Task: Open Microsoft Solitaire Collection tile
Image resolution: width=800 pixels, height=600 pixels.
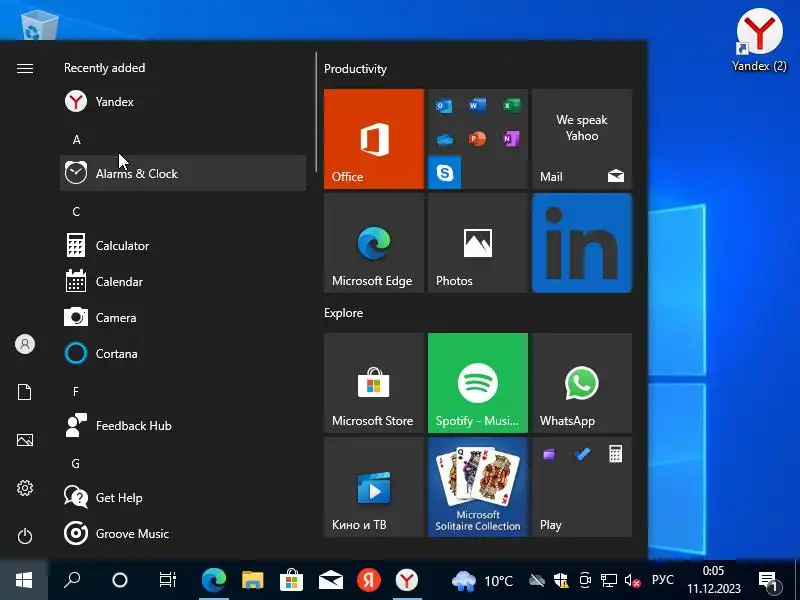Action: click(x=478, y=487)
